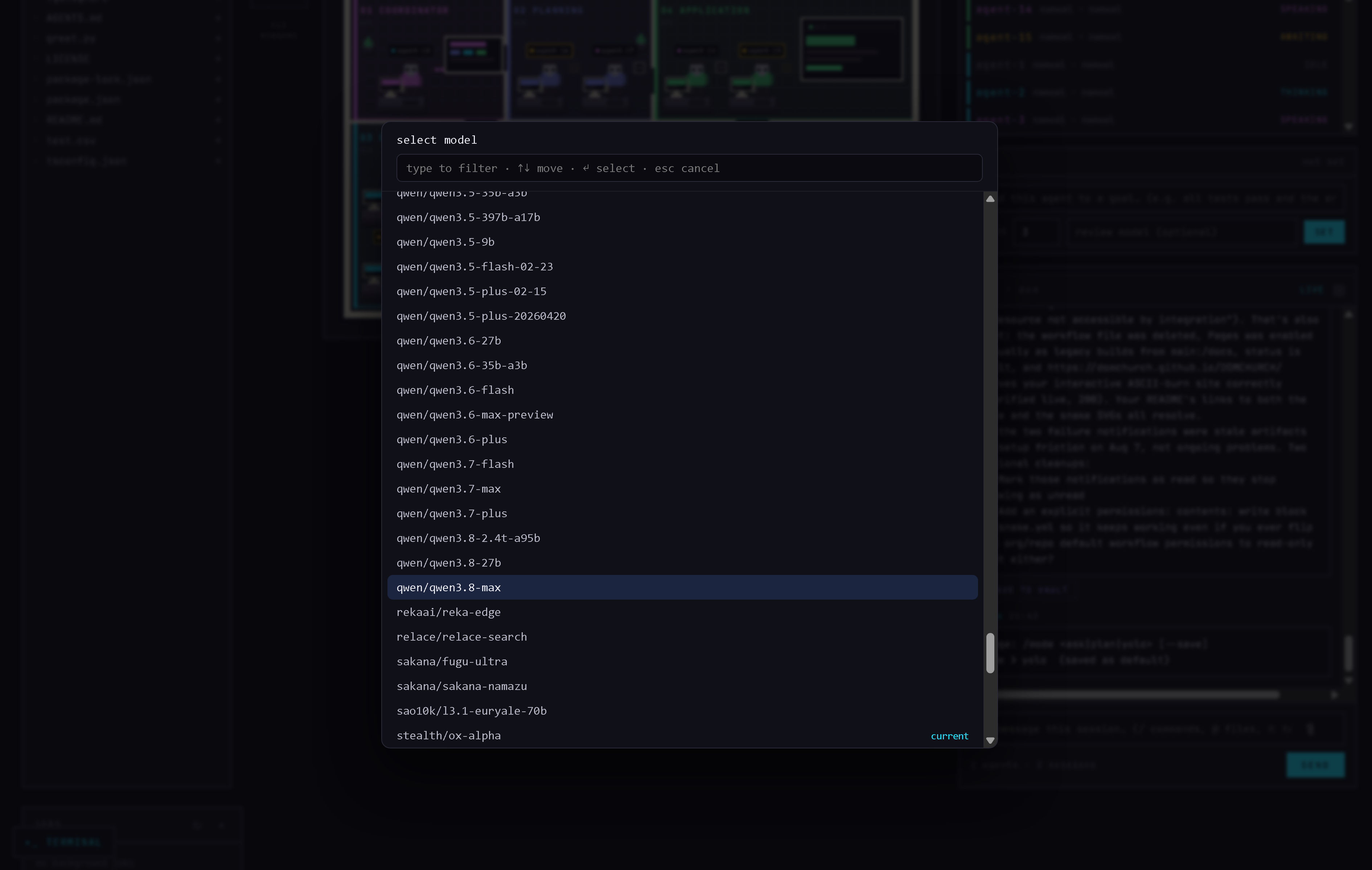Pick qwen/qwen3.7-max model
Viewport: 1372px width, 870px height.
click(682, 489)
